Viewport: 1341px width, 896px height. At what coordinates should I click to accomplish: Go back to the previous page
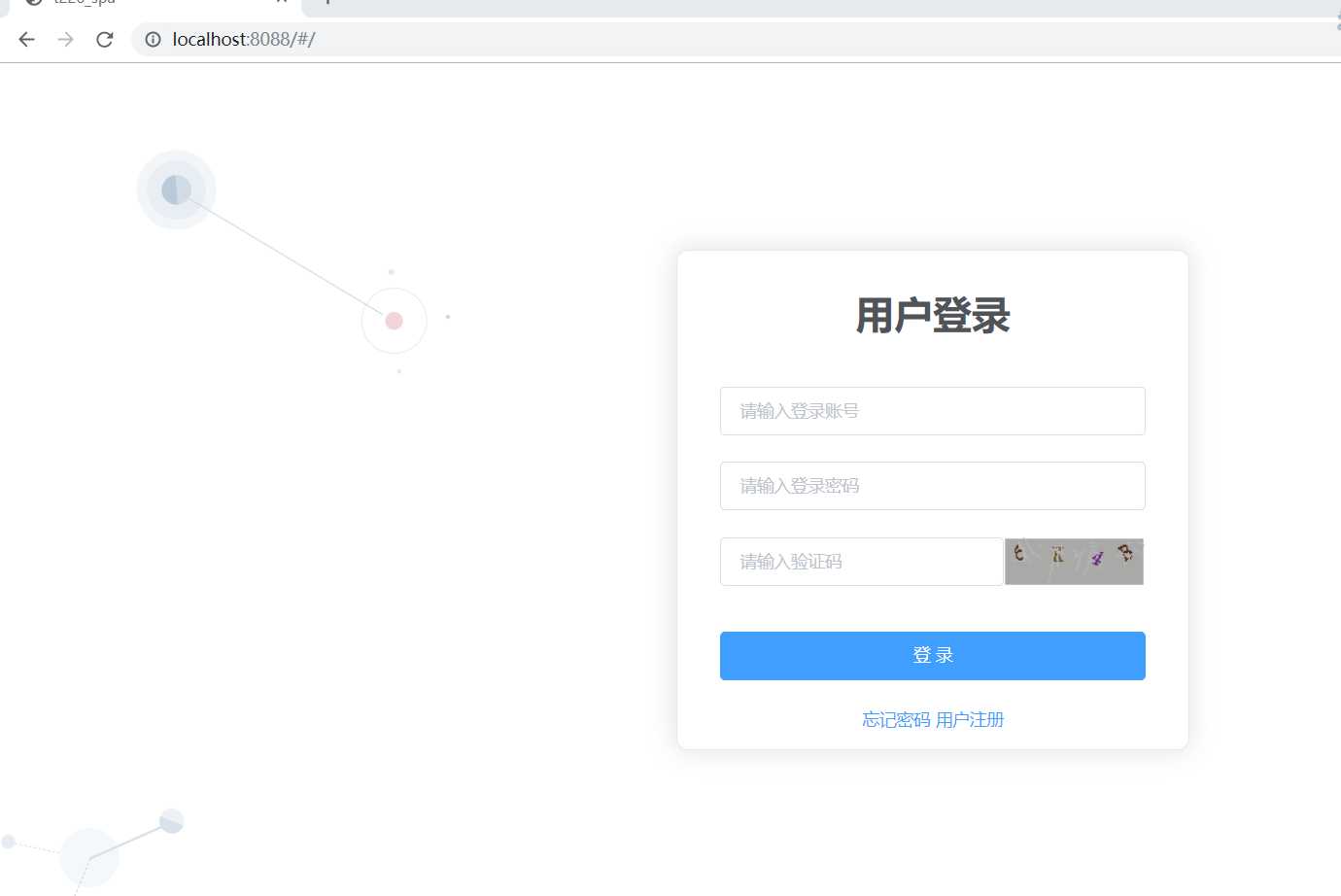26,39
